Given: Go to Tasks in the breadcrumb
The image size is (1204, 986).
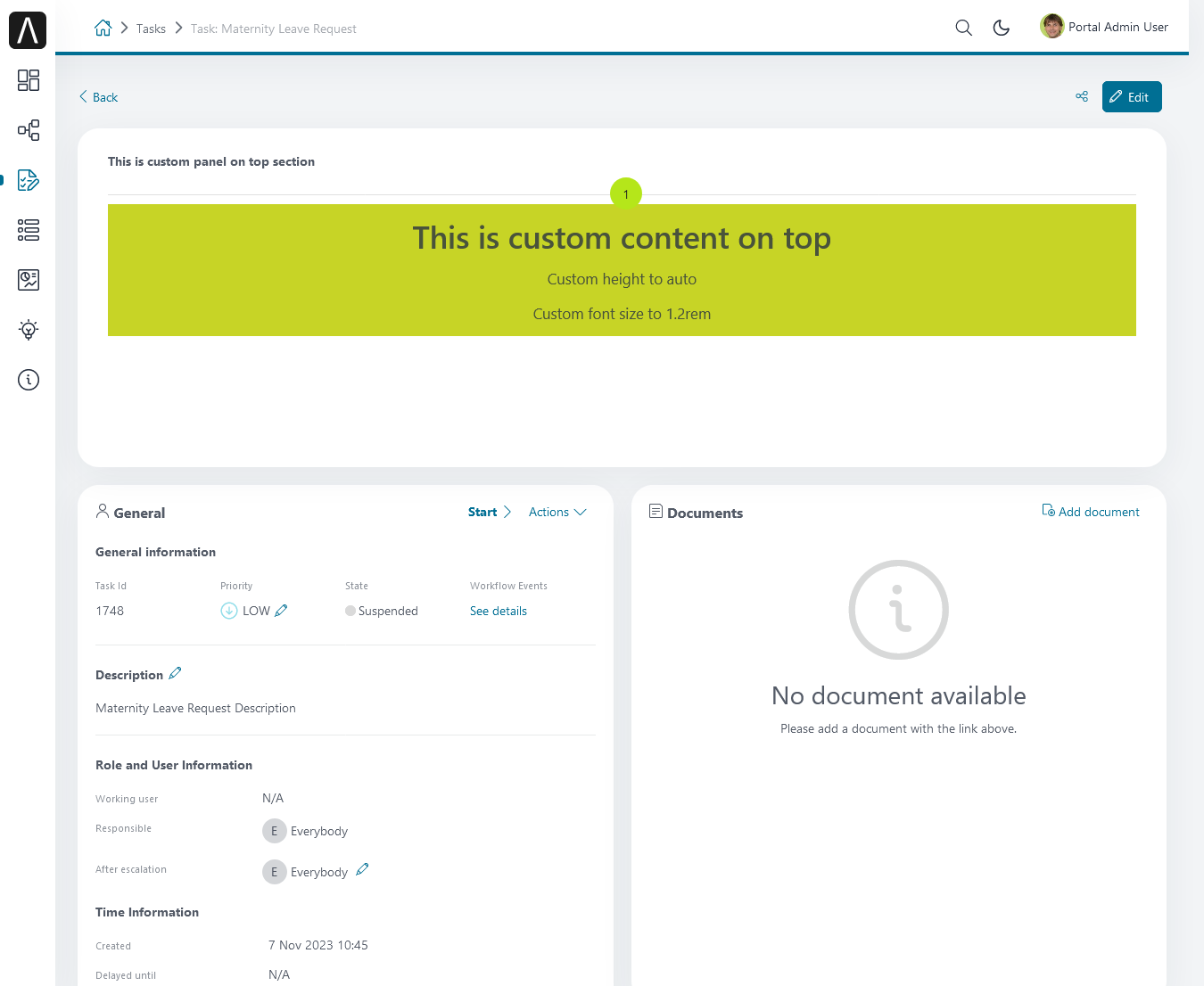Looking at the screenshot, I should pyautogui.click(x=151, y=29).
